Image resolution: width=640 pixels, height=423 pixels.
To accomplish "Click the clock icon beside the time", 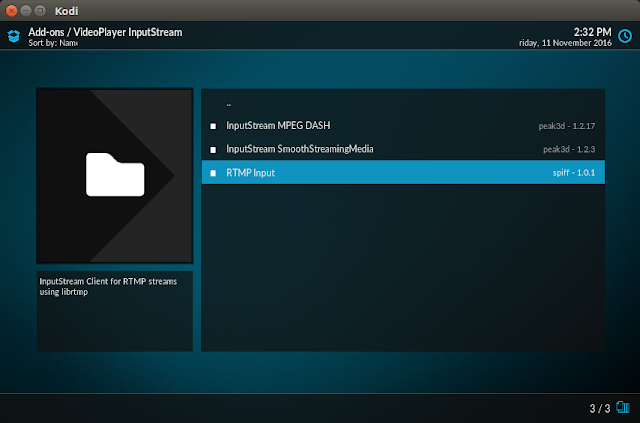I will (x=624, y=36).
